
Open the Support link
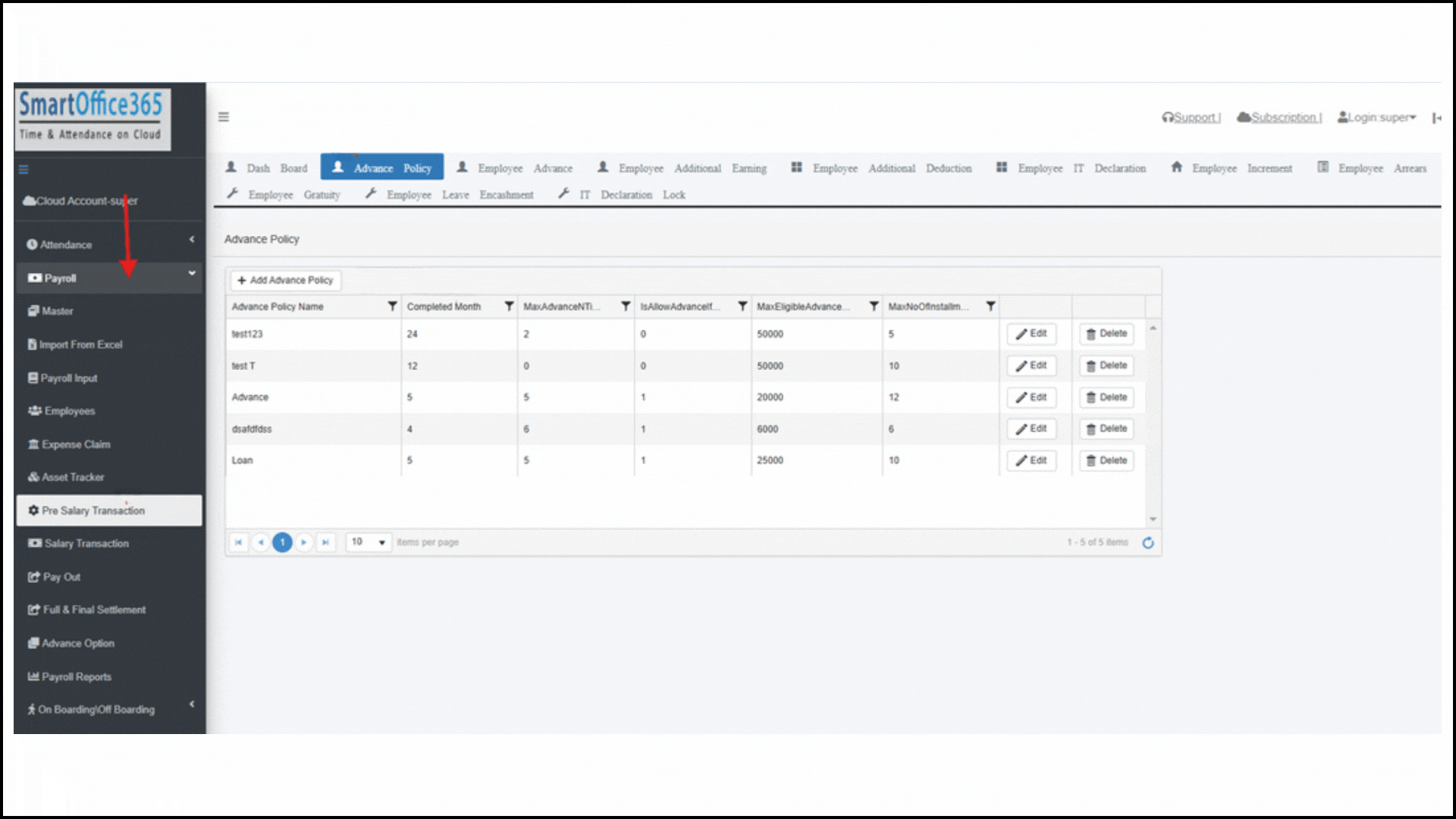click(x=1191, y=118)
